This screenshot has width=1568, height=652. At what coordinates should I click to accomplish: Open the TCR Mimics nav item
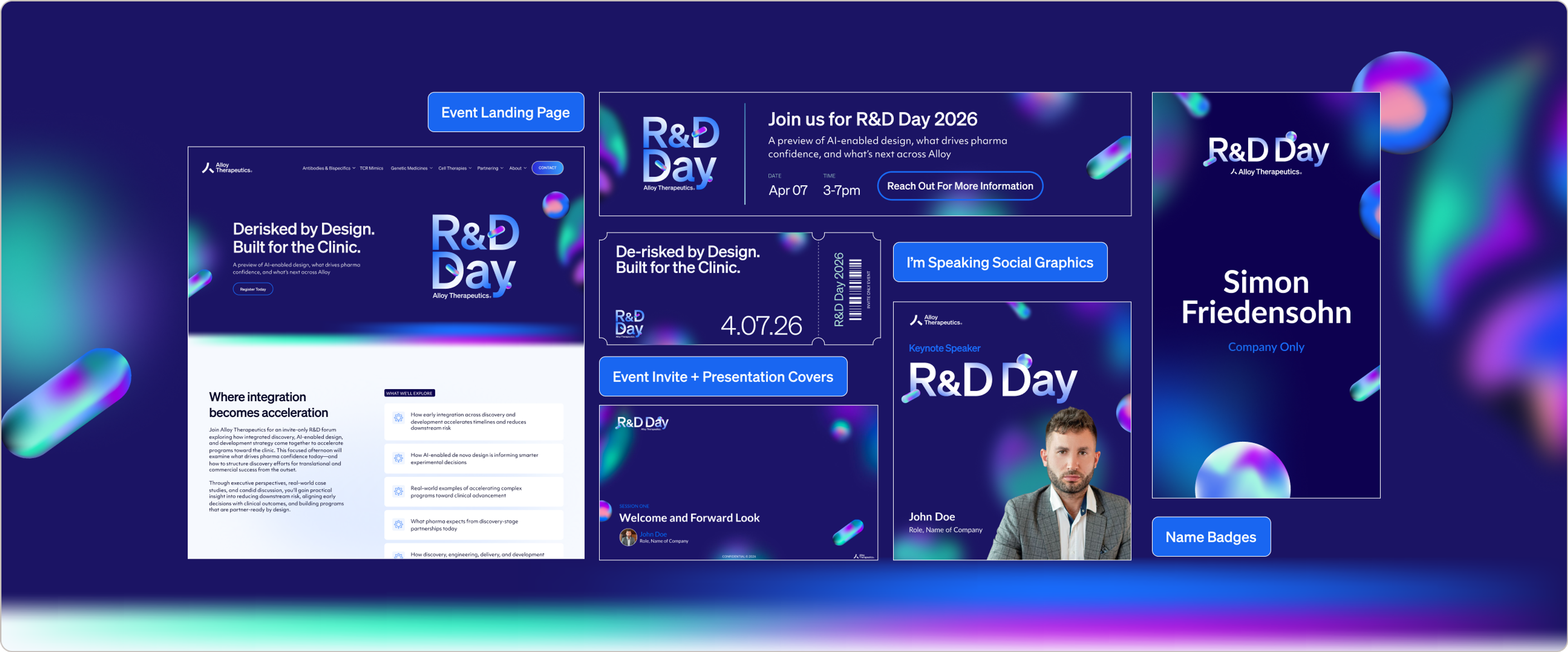(x=371, y=168)
